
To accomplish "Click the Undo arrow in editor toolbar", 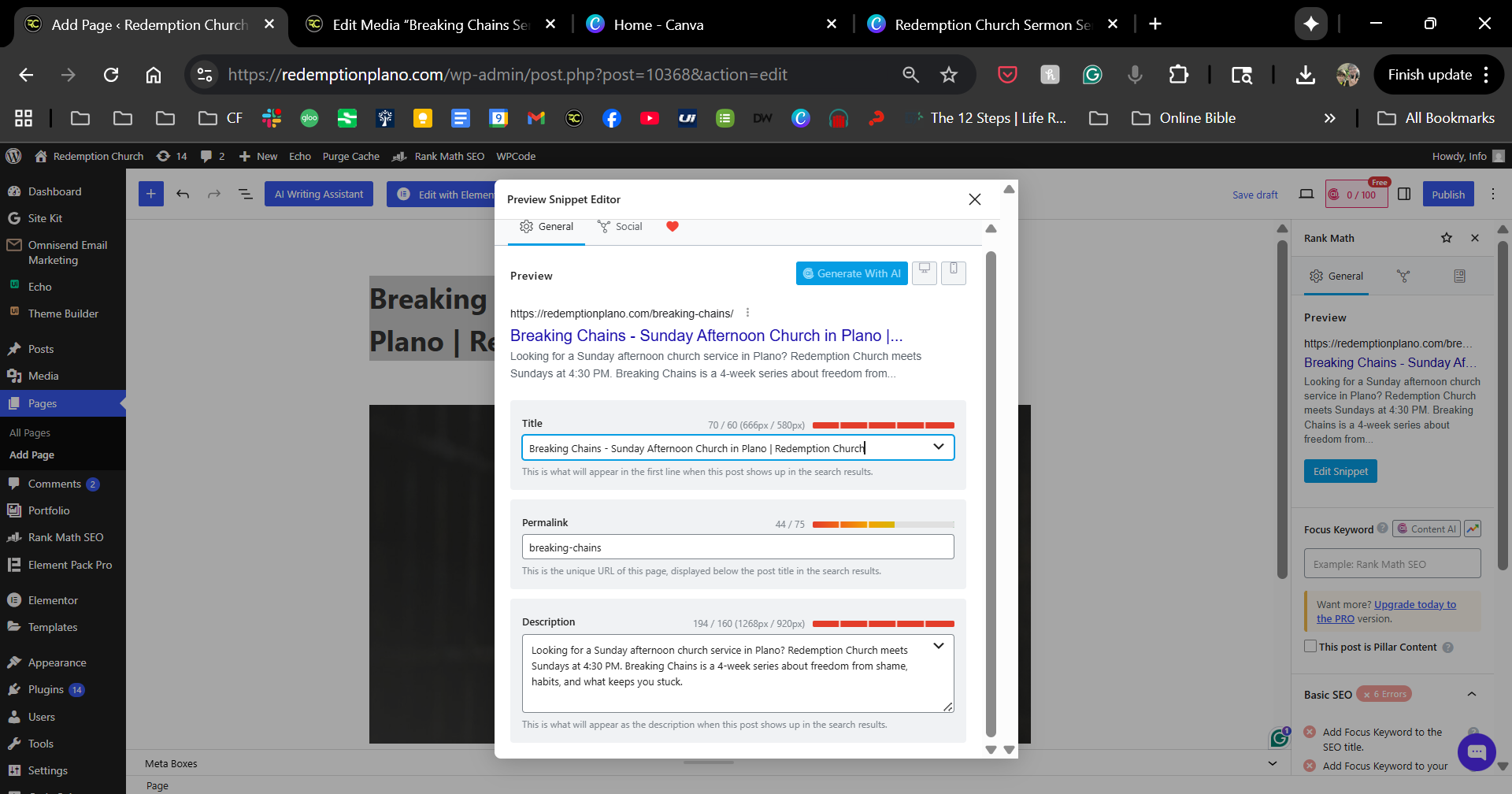I will point(183,194).
